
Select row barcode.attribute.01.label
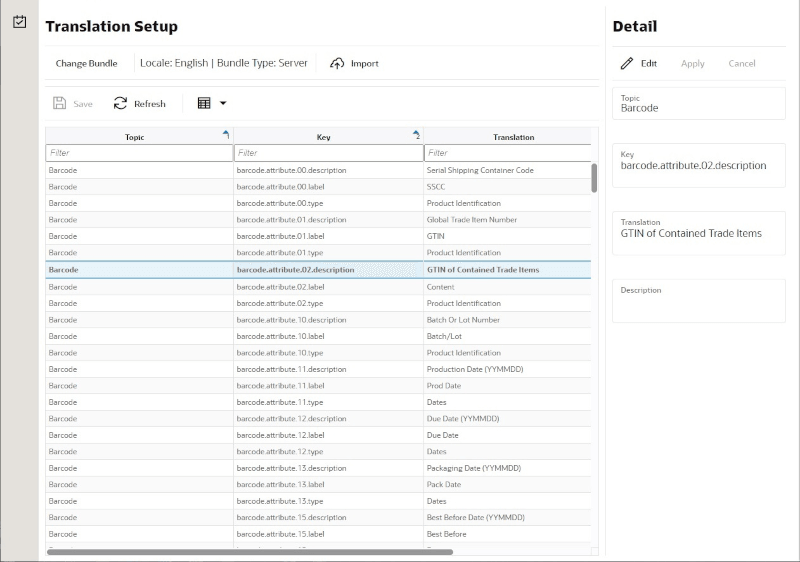[318, 236]
